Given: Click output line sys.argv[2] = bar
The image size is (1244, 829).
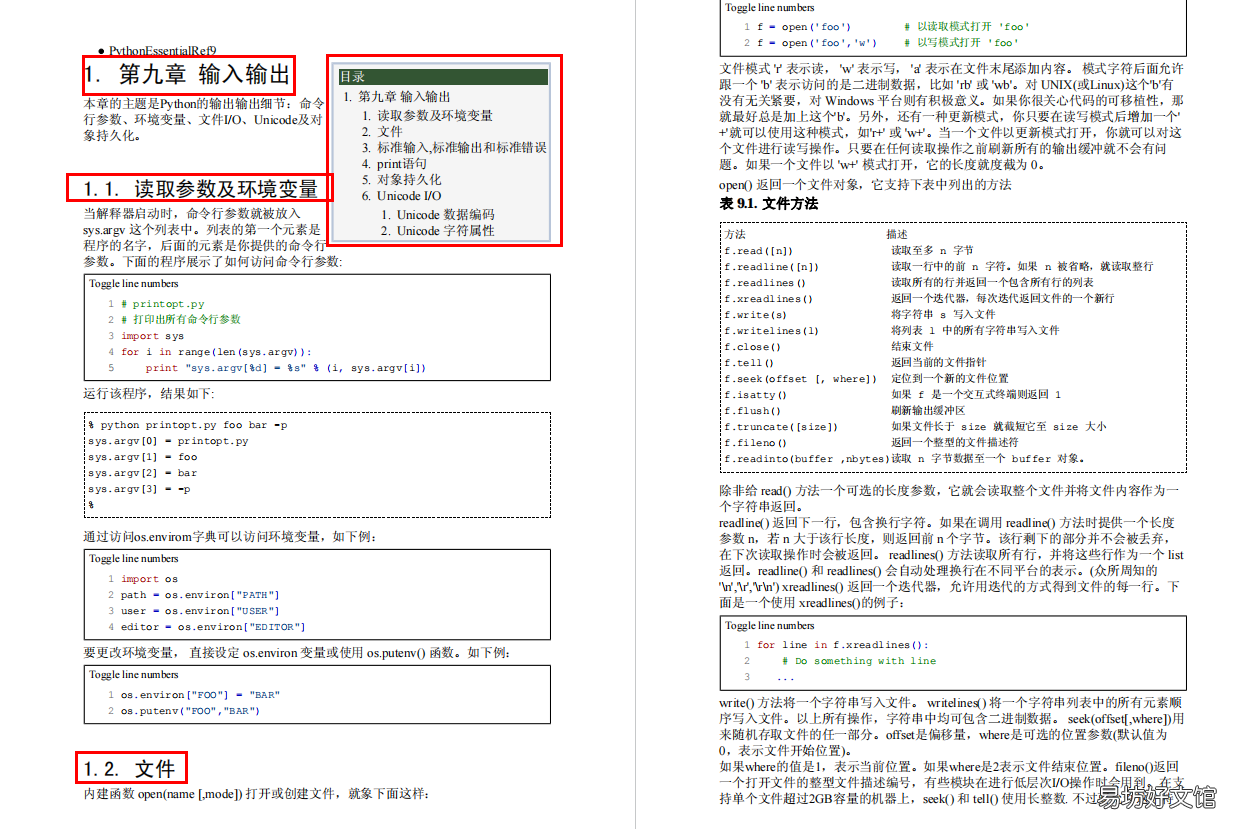Looking at the screenshot, I should click(x=143, y=473).
